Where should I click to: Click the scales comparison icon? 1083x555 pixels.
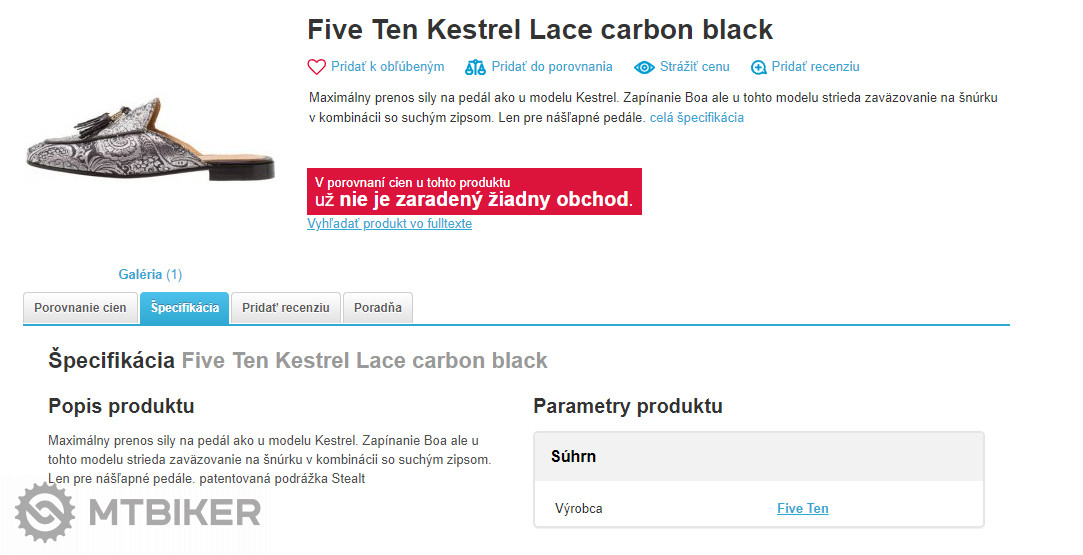click(x=475, y=67)
